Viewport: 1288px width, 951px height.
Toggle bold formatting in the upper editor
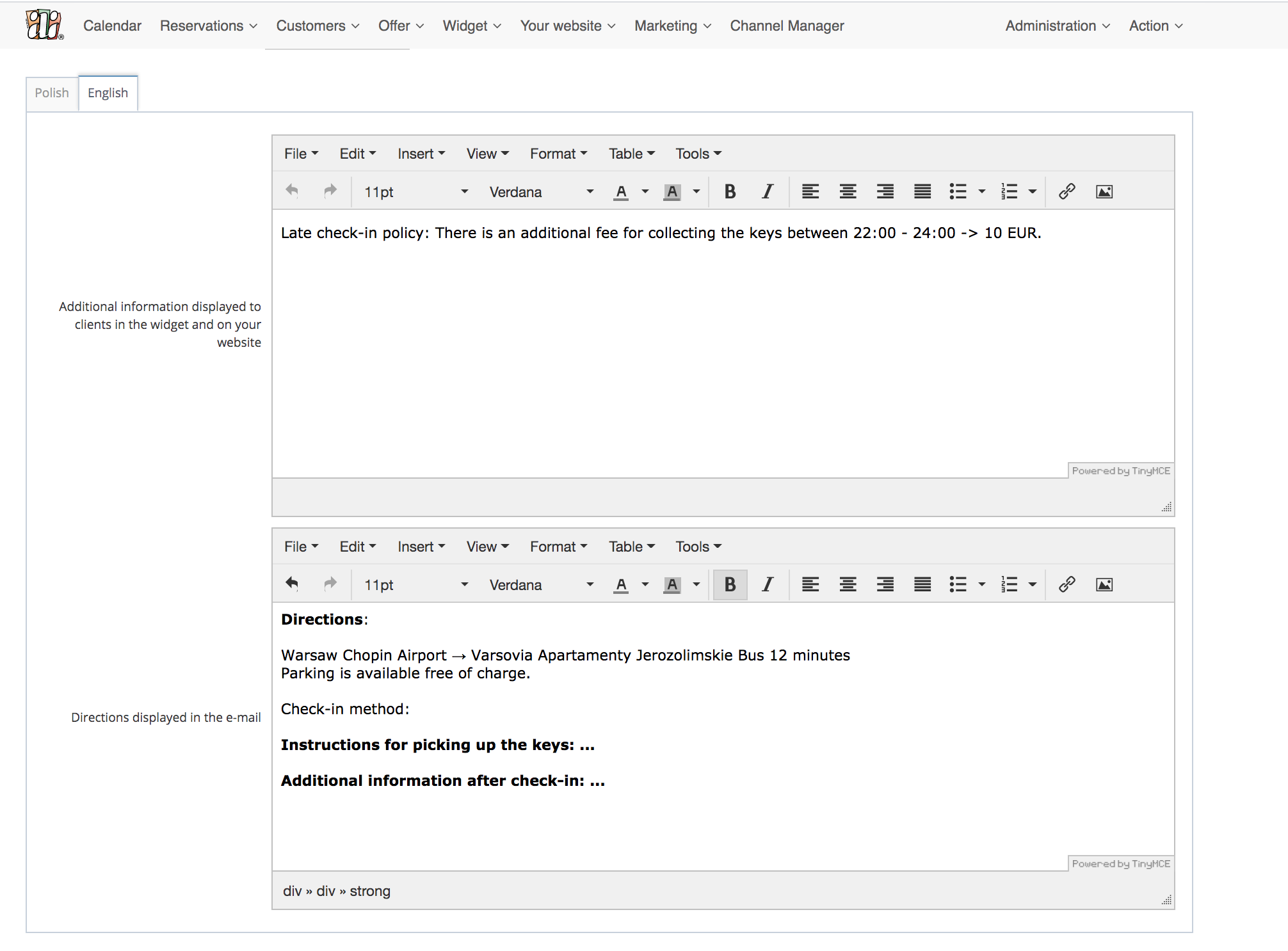(x=730, y=191)
